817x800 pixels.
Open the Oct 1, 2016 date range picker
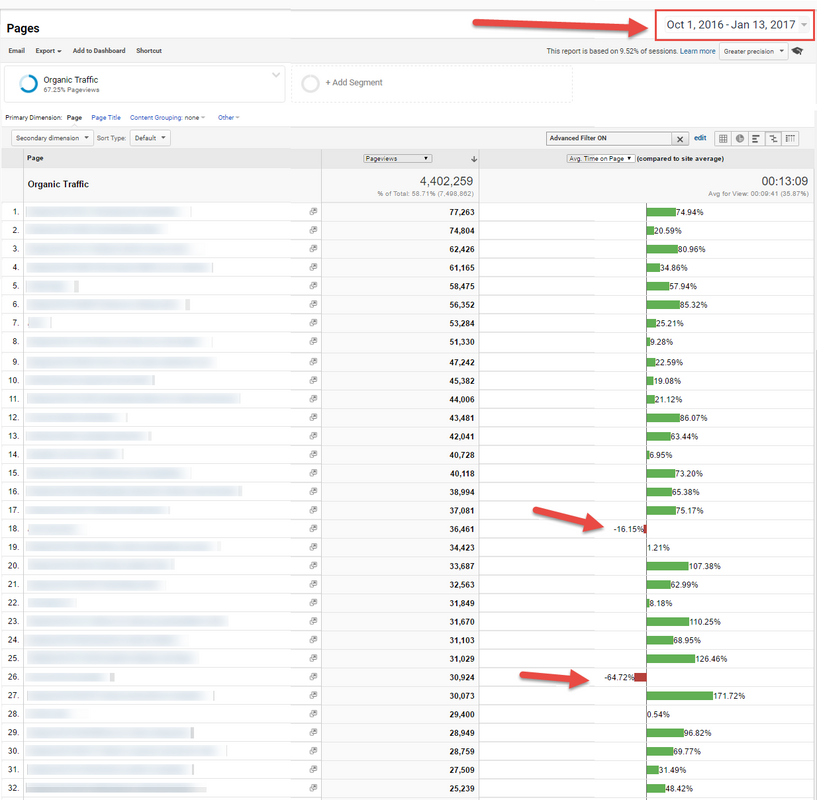[x=733, y=24]
